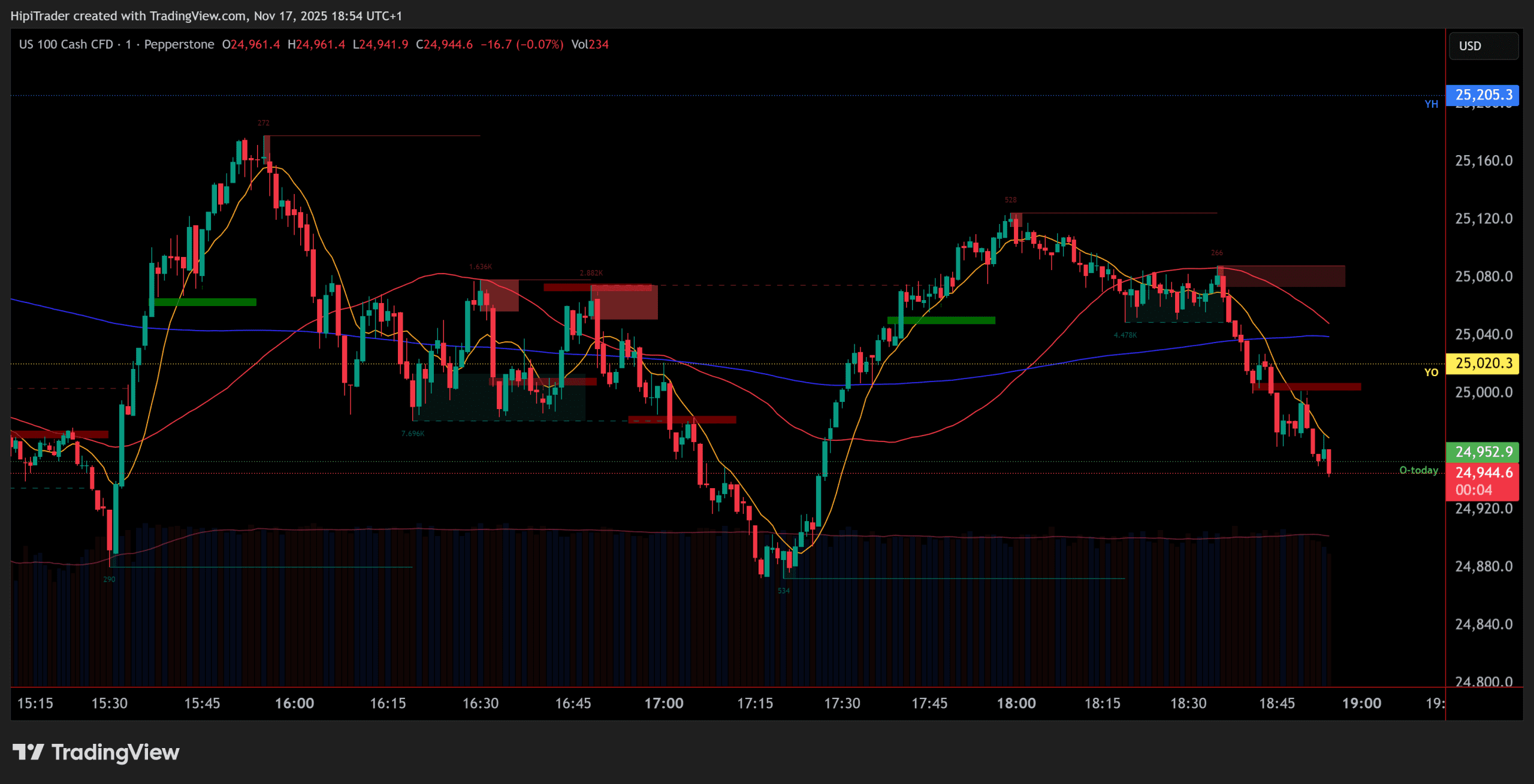1534x784 pixels.
Task: Click the 19:00 label on time axis
Action: [x=1361, y=703]
